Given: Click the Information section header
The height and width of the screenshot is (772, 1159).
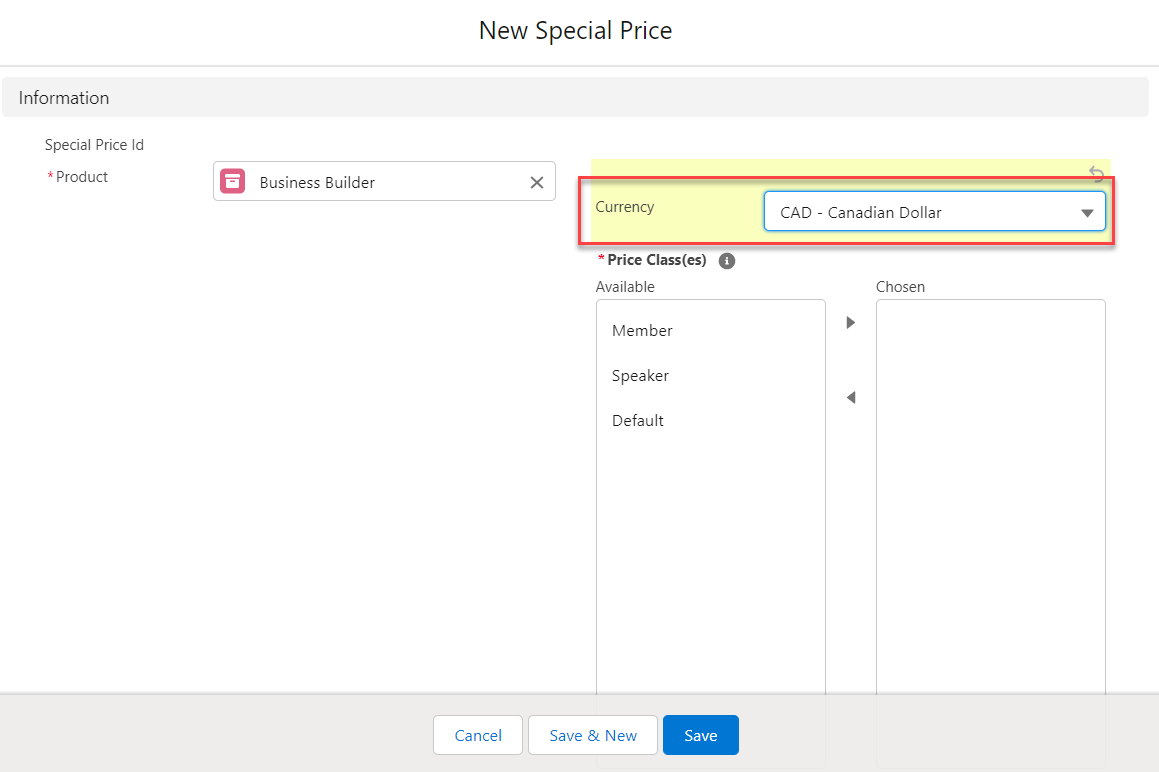Looking at the screenshot, I should [x=64, y=98].
